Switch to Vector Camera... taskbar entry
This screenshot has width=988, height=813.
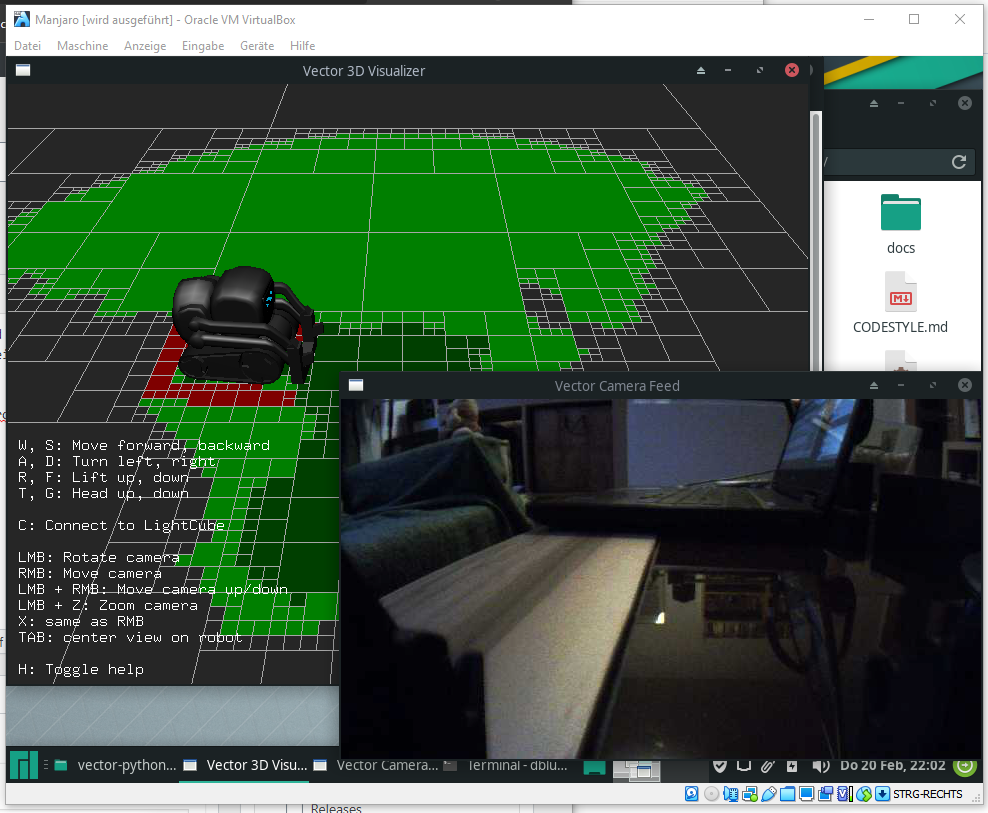(376, 765)
